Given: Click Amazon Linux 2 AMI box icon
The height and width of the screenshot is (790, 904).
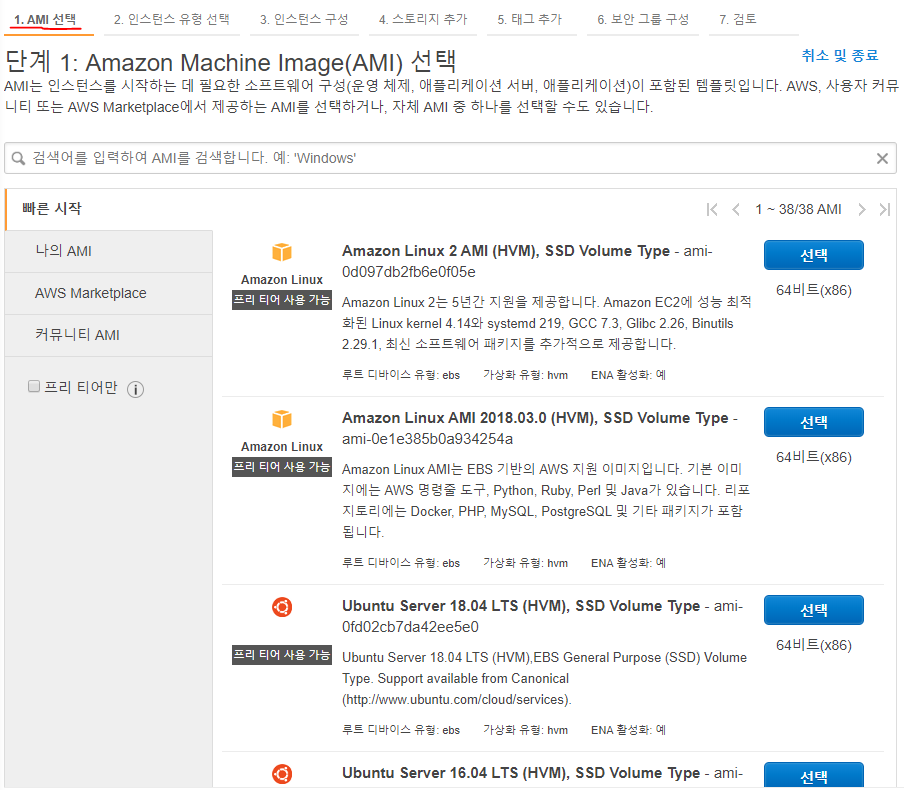Looking at the screenshot, I should click(282, 252).
